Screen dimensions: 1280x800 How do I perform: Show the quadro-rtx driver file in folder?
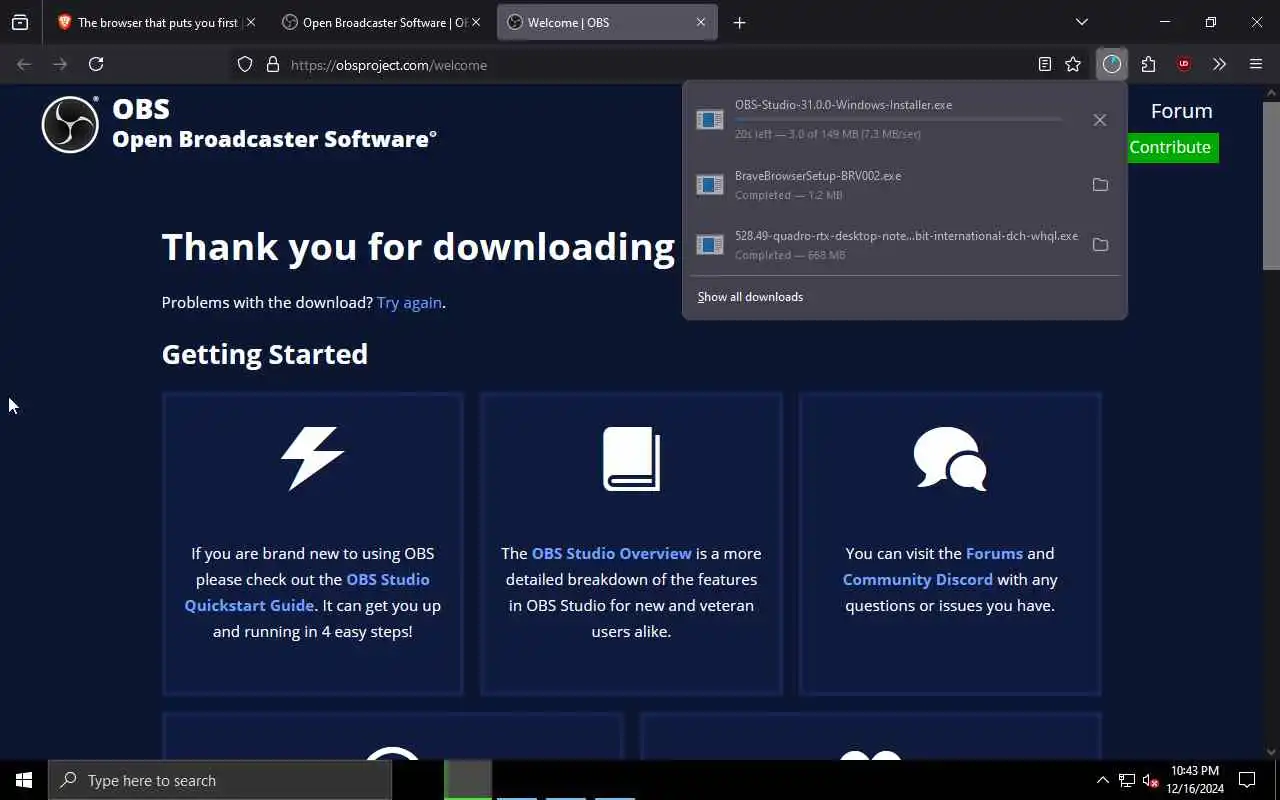click(1100, 245)
